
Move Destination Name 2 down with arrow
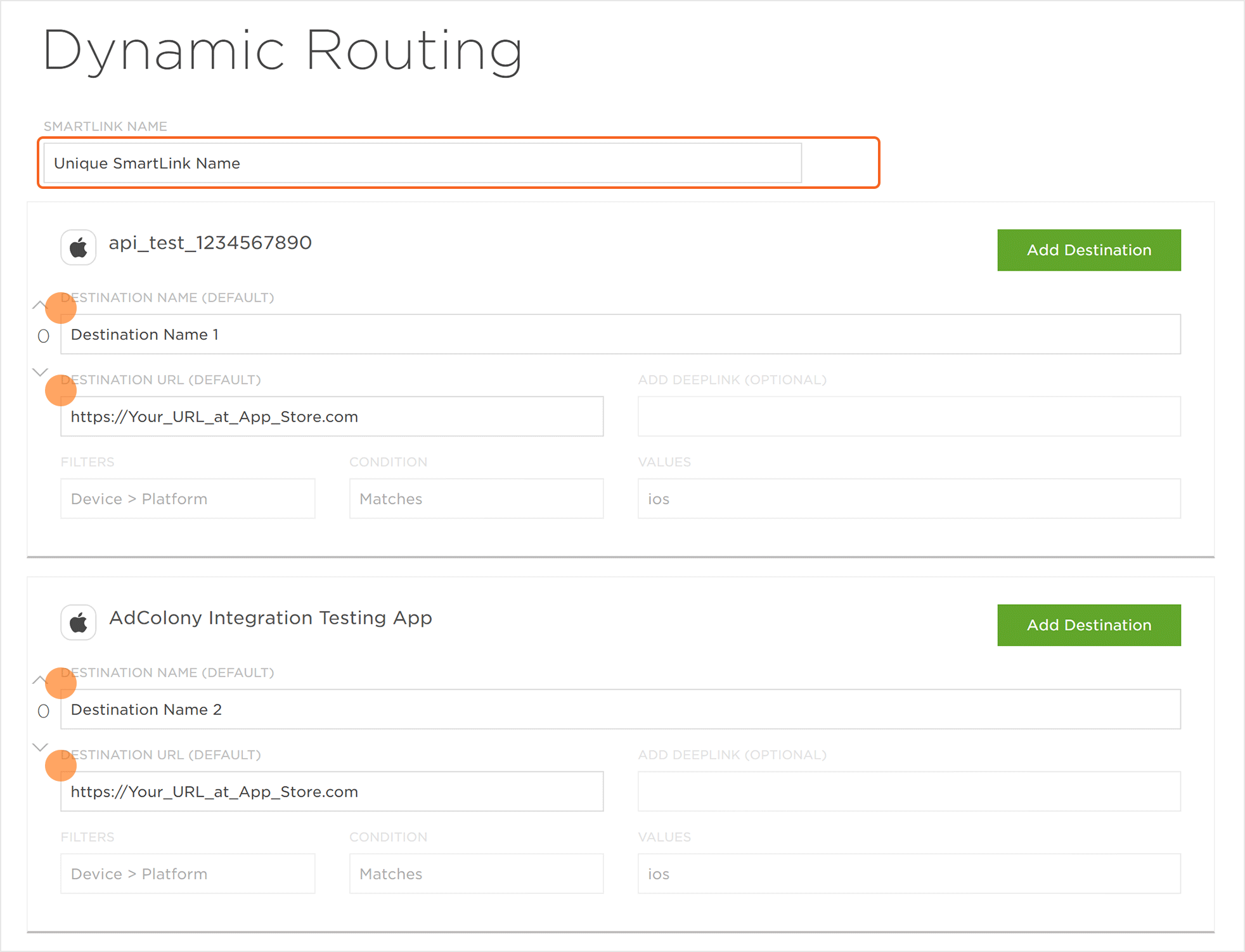40,747
